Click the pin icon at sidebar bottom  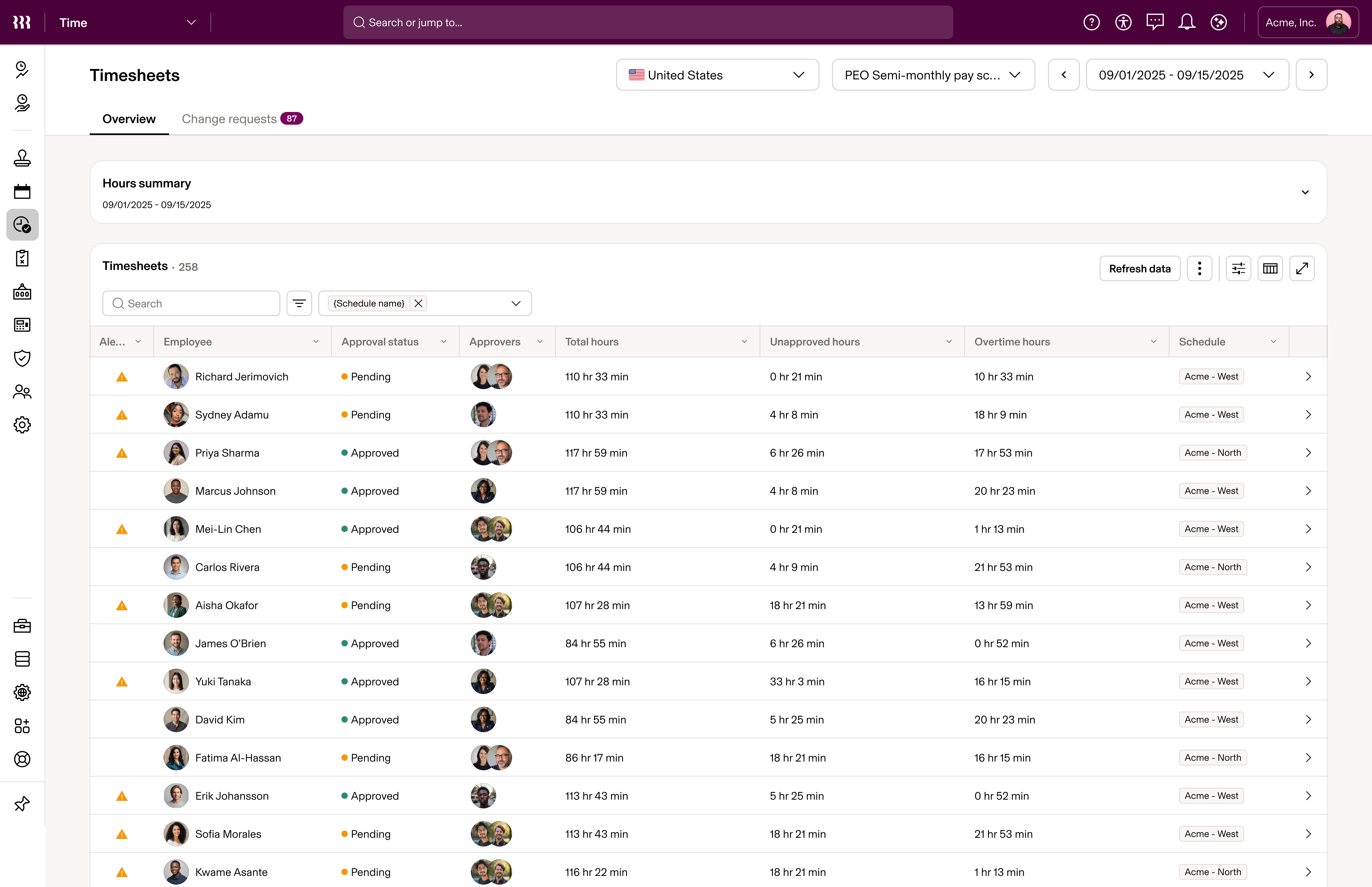tap(22, 803)
